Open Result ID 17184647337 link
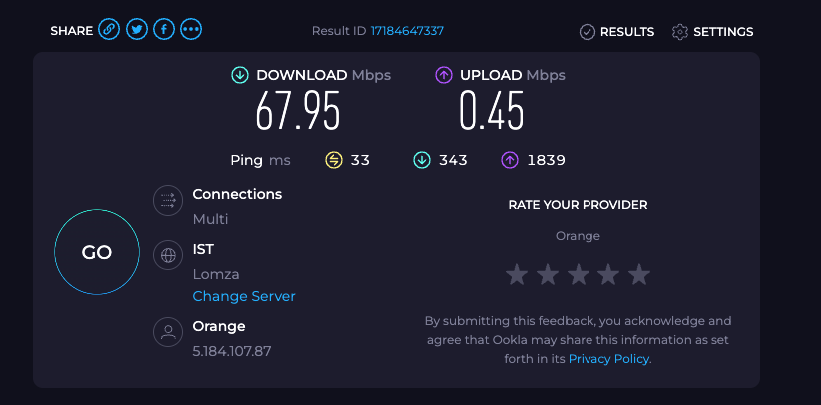Viewport: 821px width, 405px height. pyautogui.click(x=407, y=31)
